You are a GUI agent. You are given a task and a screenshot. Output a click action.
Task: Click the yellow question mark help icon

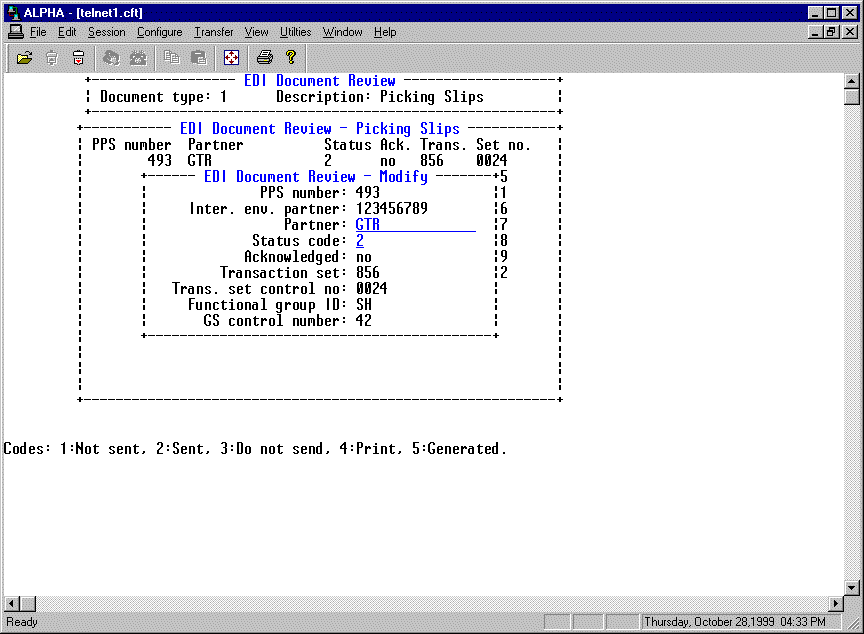pos(291,57)
